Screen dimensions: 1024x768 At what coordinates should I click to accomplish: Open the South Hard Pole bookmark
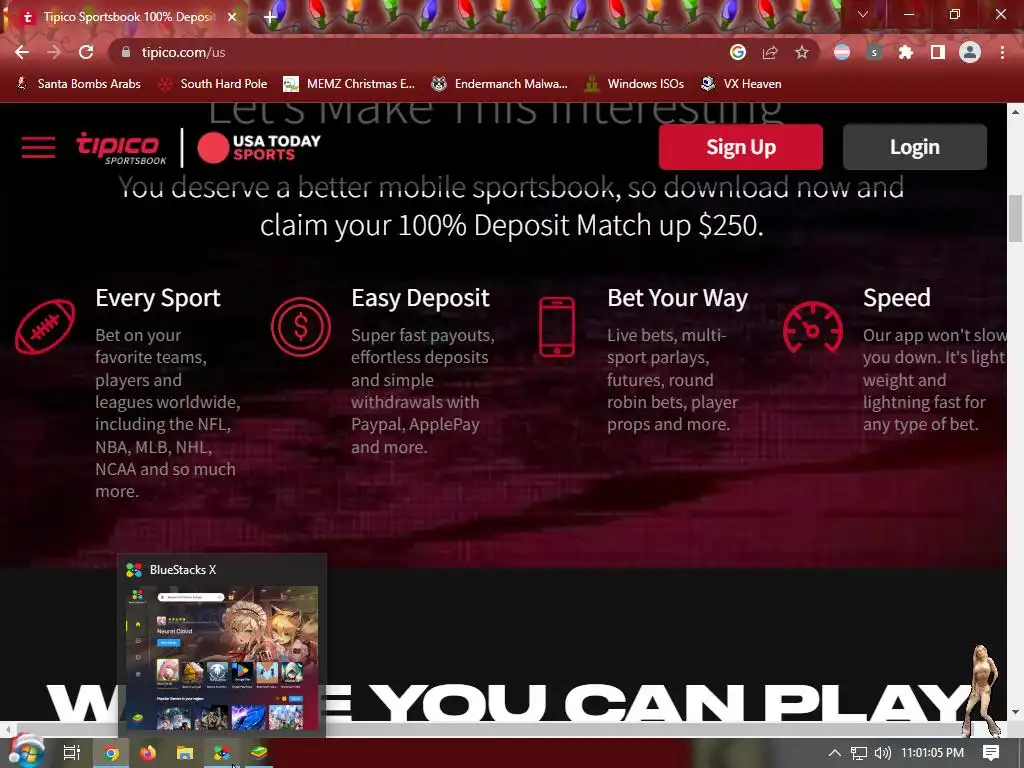point(213,84)
